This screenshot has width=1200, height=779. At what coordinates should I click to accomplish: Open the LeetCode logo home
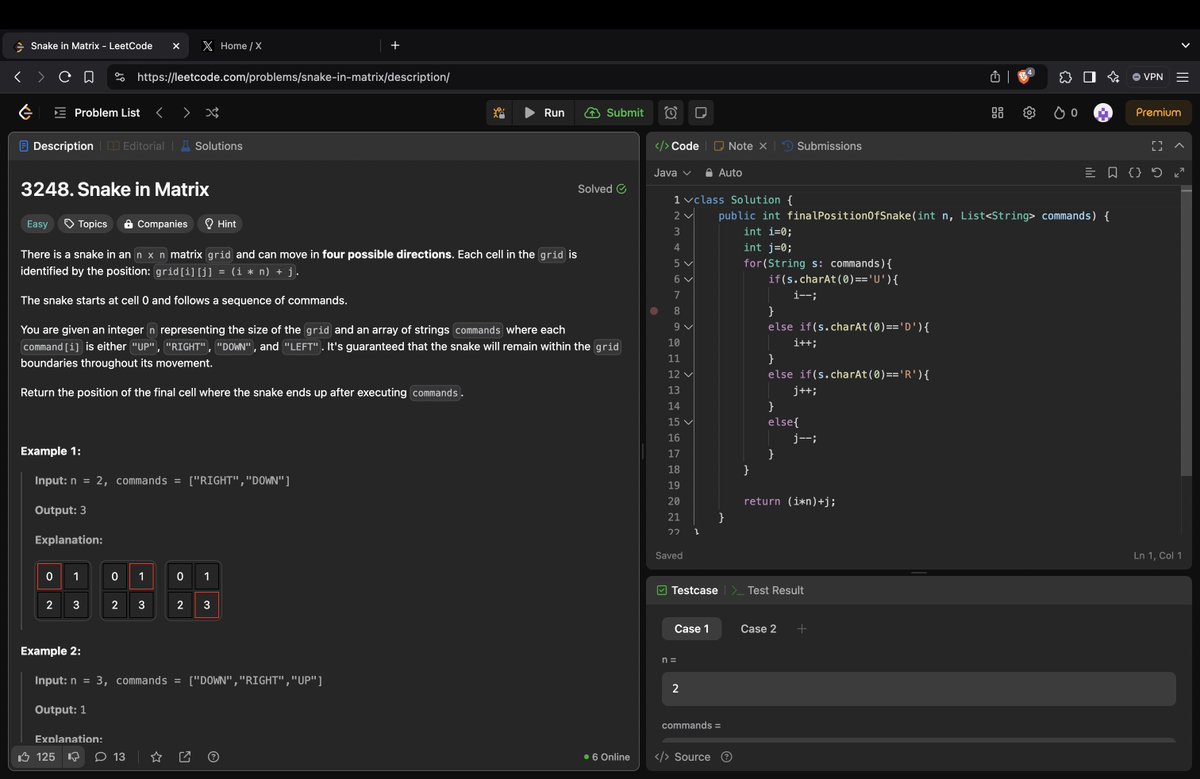coord(26,113)
